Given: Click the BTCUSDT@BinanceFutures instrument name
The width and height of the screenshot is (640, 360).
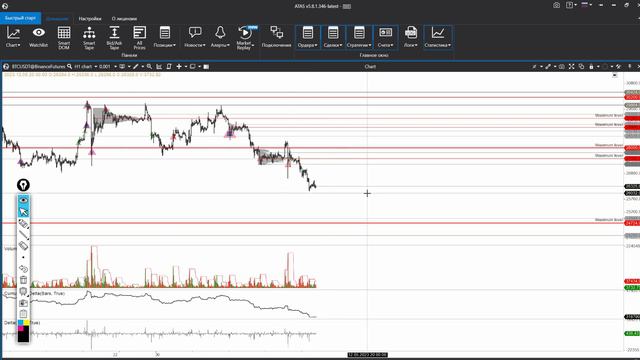Looking at the screenshot, I should click(38, 67).
